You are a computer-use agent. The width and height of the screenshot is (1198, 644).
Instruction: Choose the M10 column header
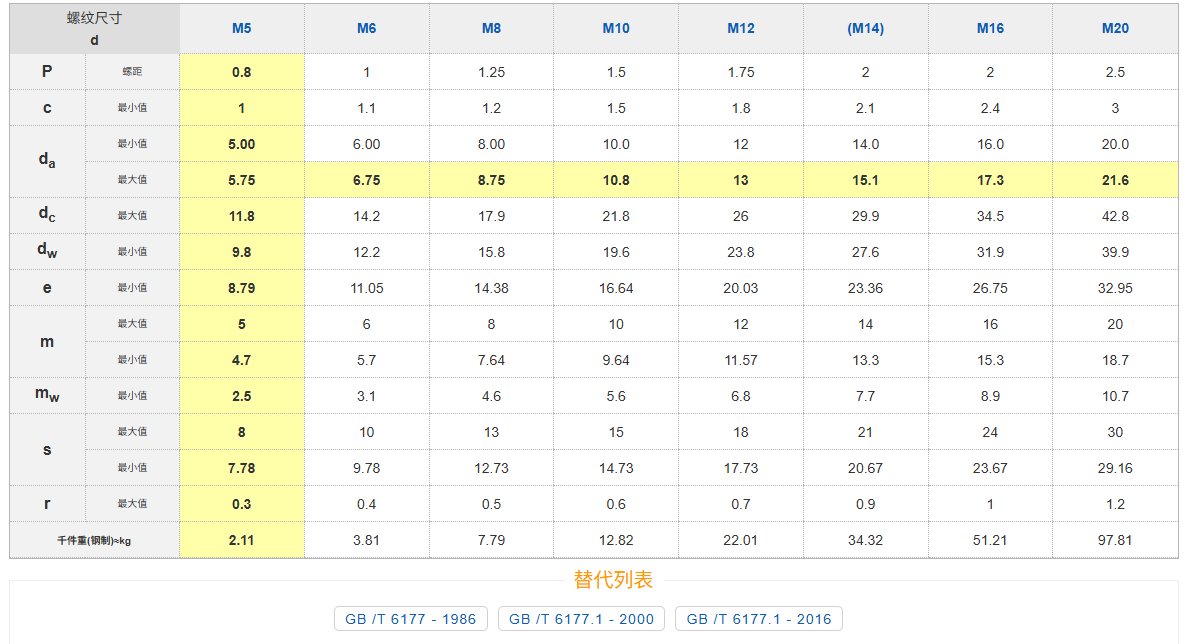click(x=616, y=28)
